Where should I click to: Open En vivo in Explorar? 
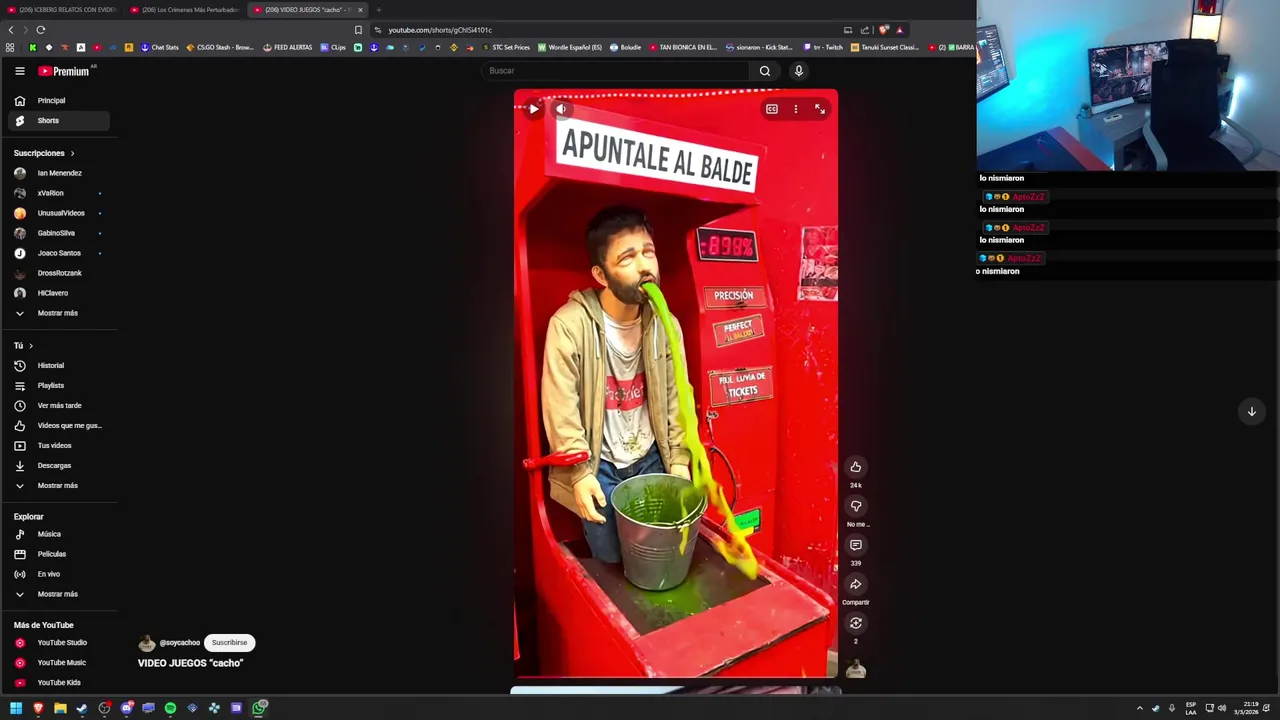[59, 574]
